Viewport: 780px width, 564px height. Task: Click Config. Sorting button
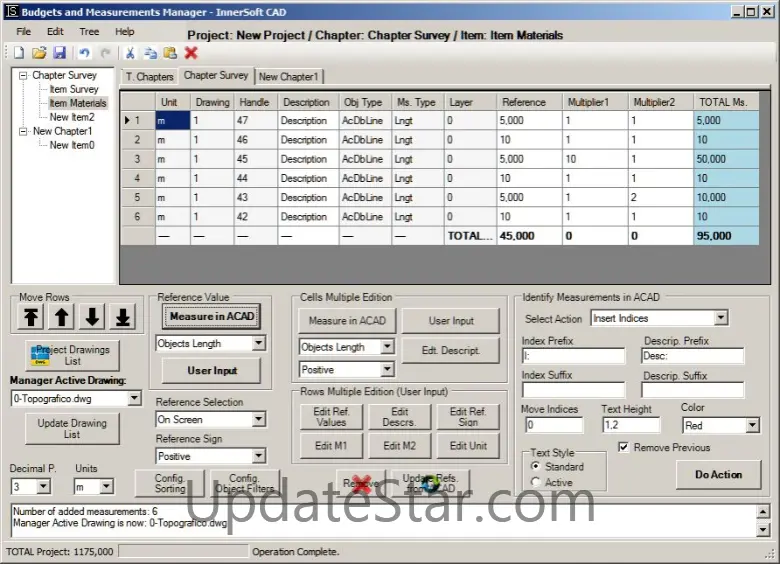pos(170,483)
